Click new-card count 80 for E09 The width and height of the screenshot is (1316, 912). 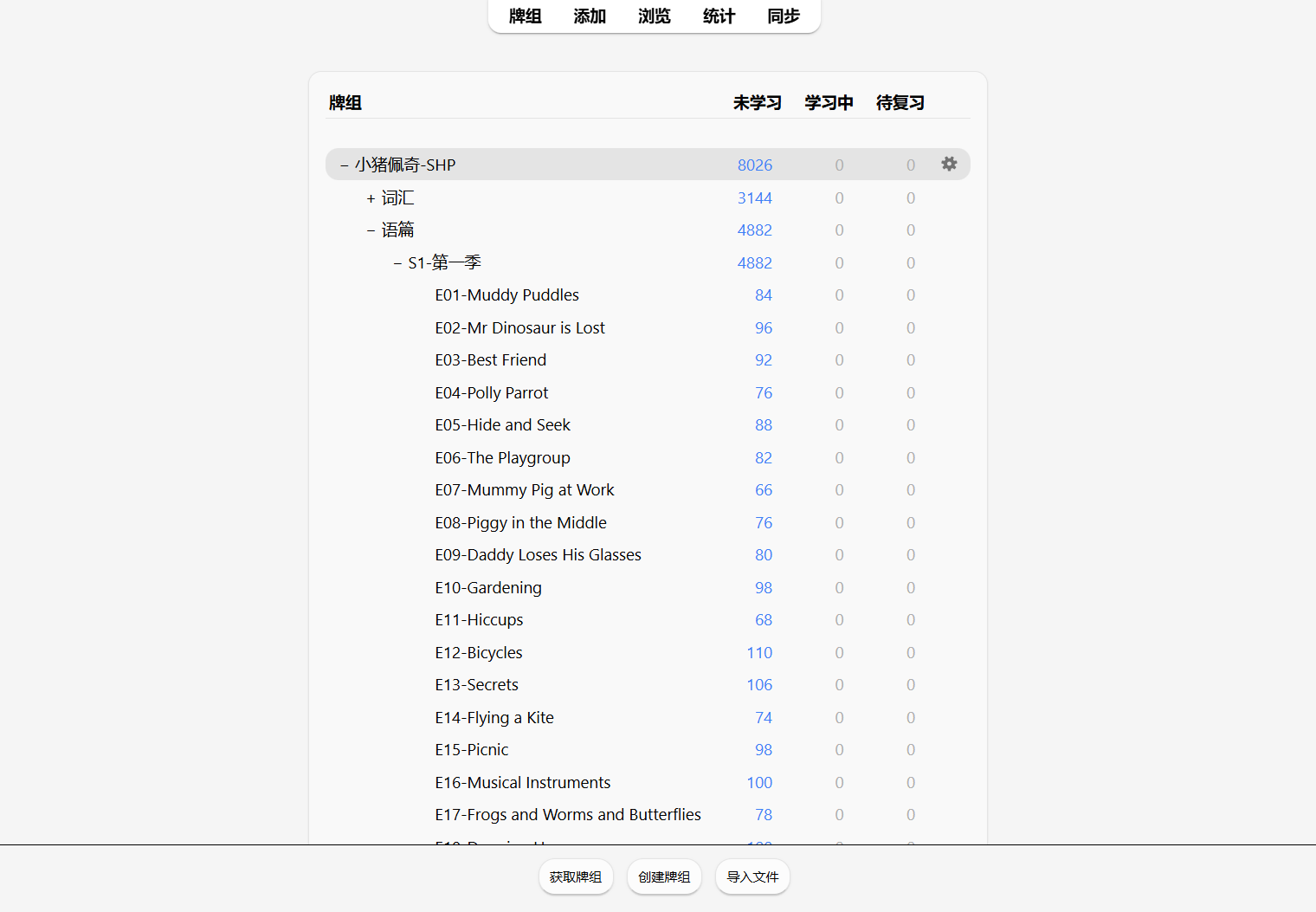[x=764, y=555]
